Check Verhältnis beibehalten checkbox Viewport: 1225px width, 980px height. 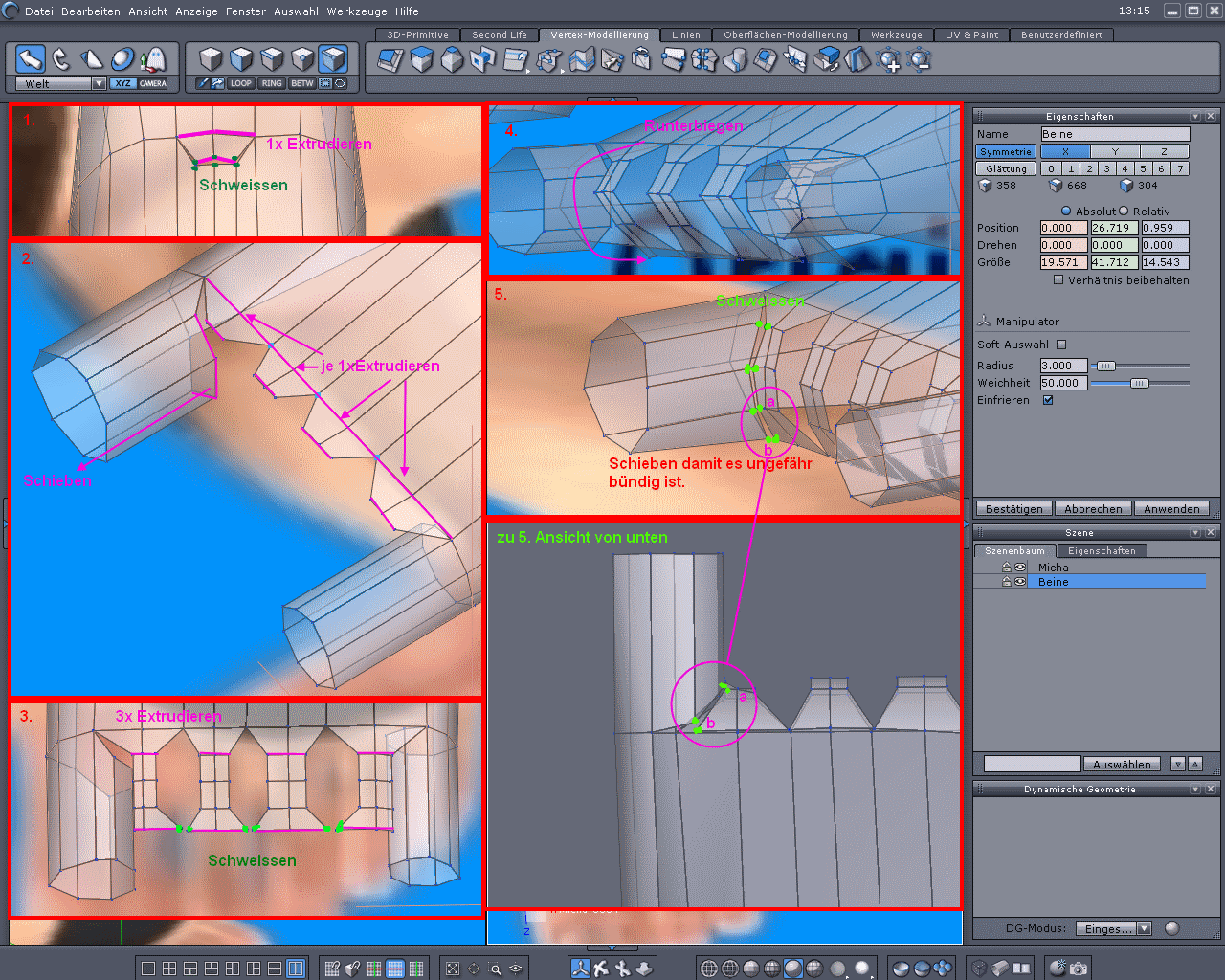pos(1058,280)
